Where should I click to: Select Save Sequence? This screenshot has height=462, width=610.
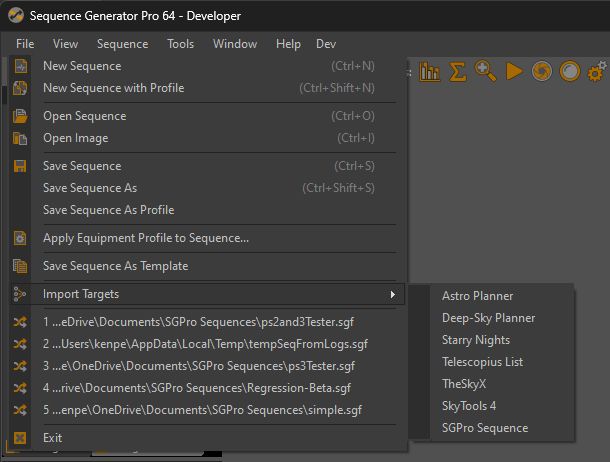coord(207,166)
